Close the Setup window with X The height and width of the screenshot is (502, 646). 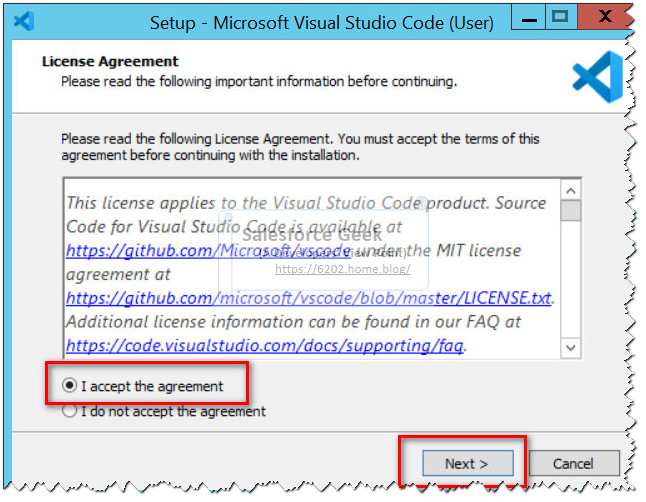(603, 16)
